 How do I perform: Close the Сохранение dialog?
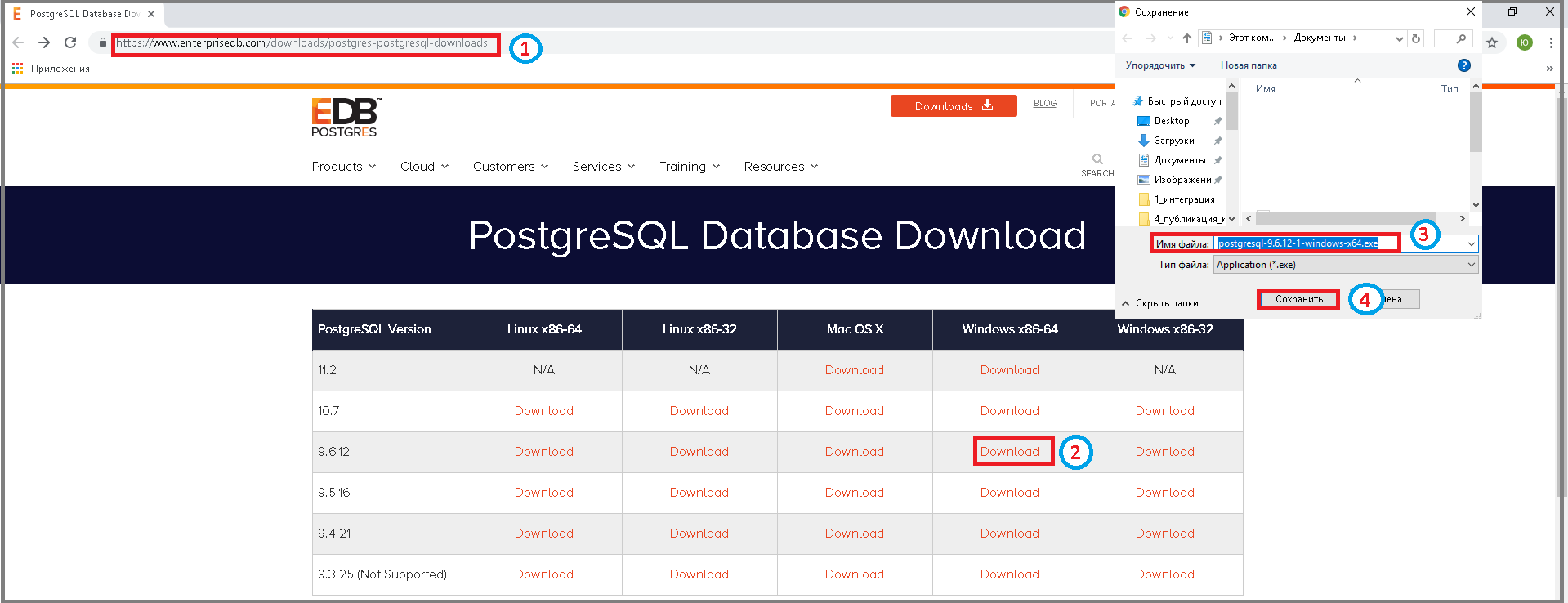[1471, 11]
